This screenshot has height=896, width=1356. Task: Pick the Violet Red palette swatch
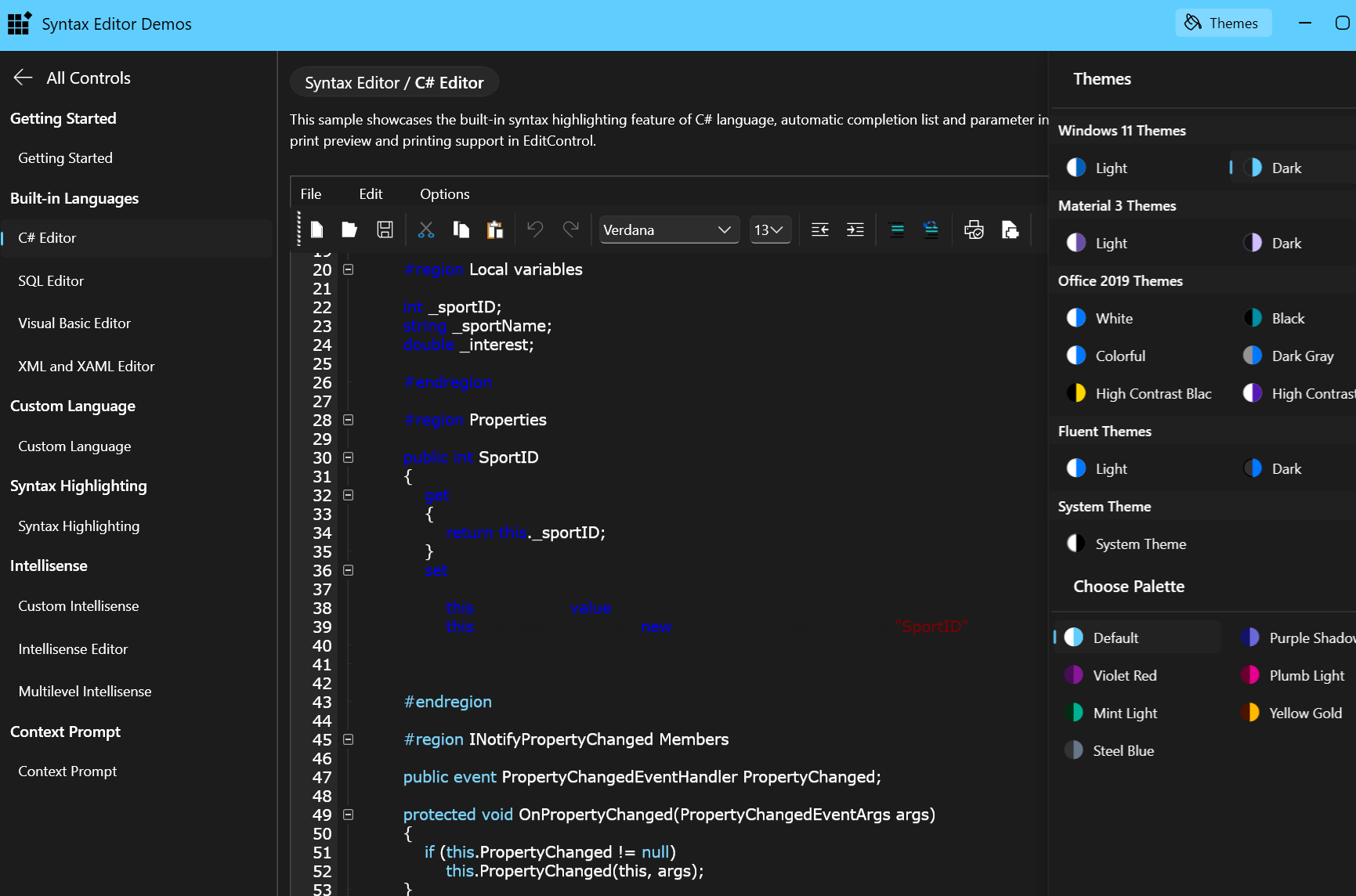[1124, 675]
